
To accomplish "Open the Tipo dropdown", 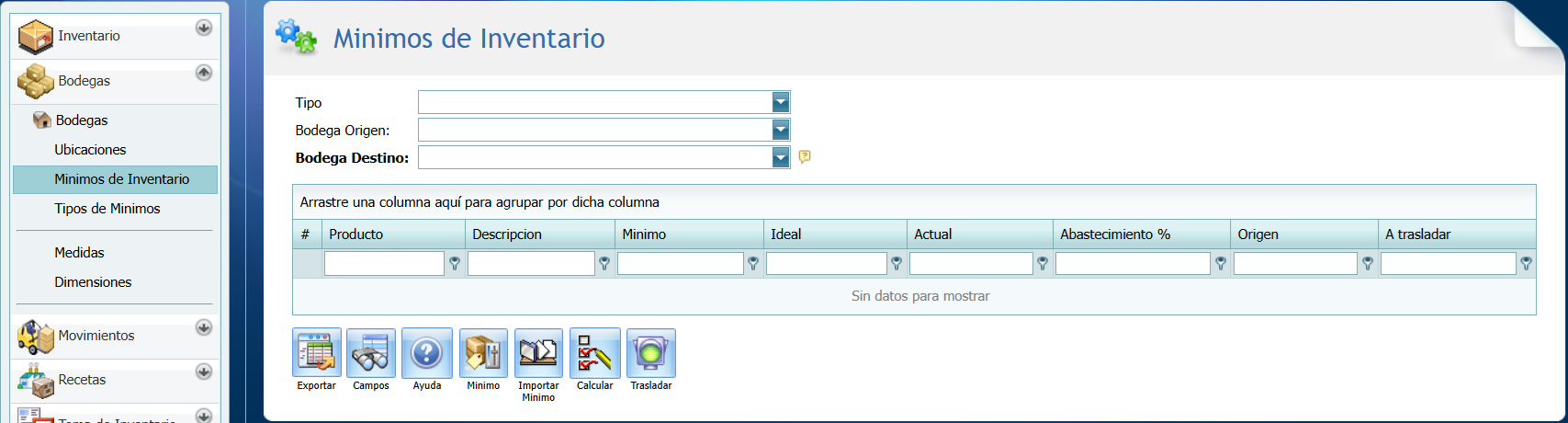I will point(781,102).
